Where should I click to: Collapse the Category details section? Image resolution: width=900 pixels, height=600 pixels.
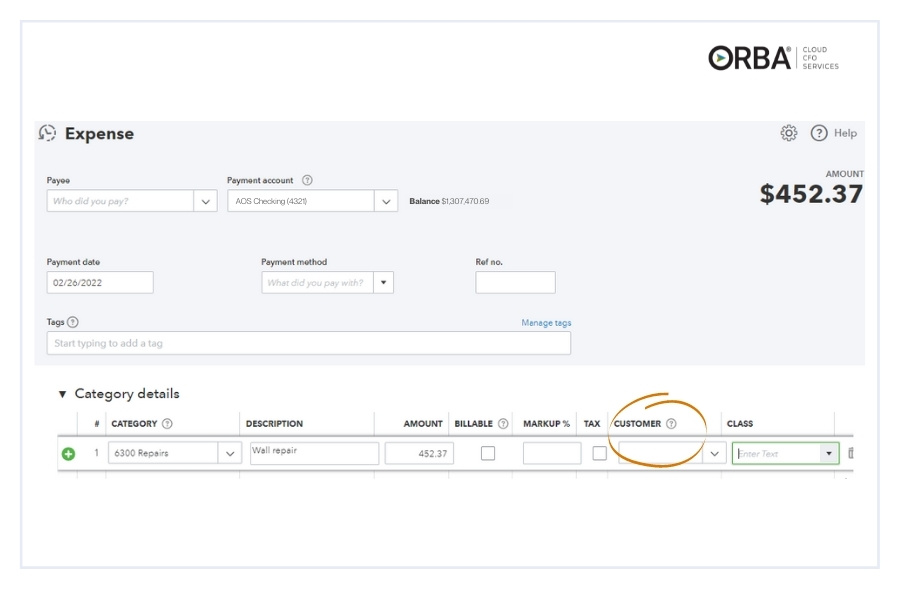pos(62,394)
